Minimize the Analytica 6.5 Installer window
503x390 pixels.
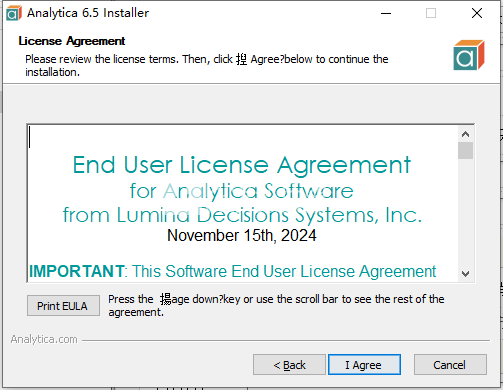click(x=386, y=13)
